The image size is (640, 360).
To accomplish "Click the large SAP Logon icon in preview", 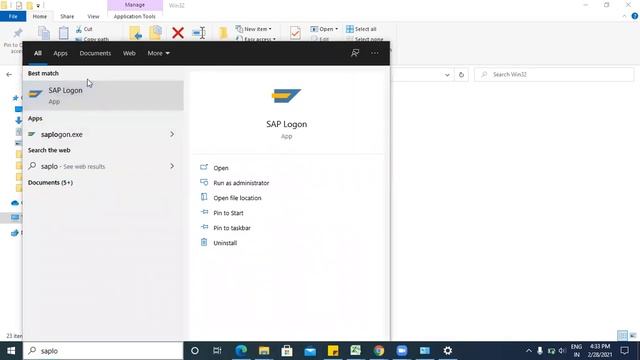I will tap(287, 96).
